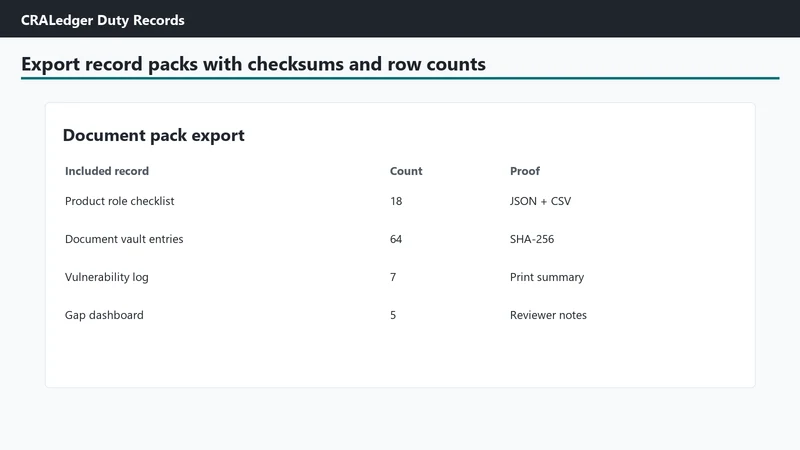Click count value 7
The height and width of the screenshot is (450, 800).
(x=393, y=277)
